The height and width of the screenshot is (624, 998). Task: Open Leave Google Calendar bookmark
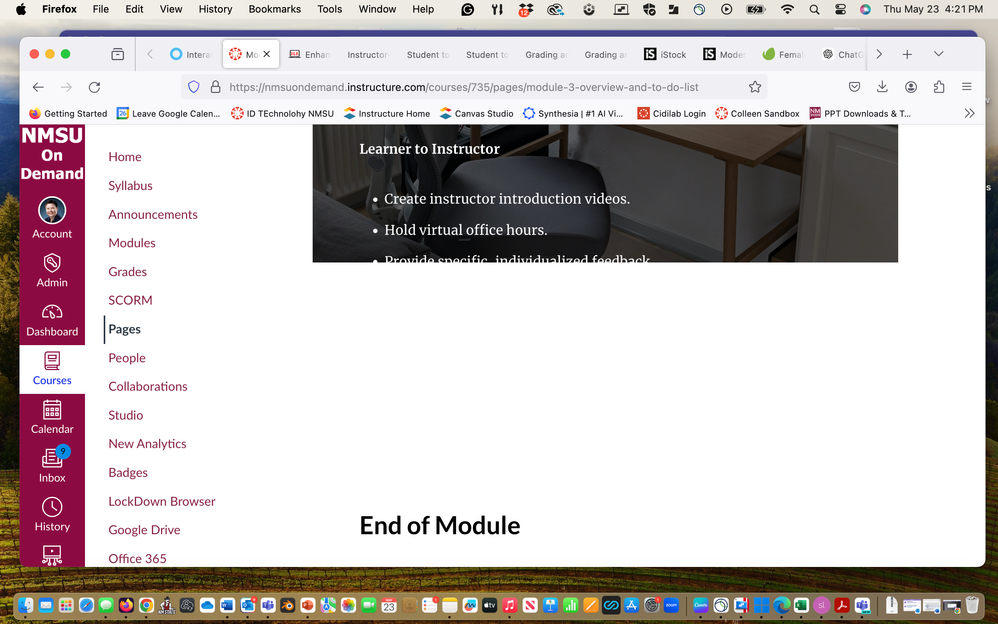pos(168,113)
